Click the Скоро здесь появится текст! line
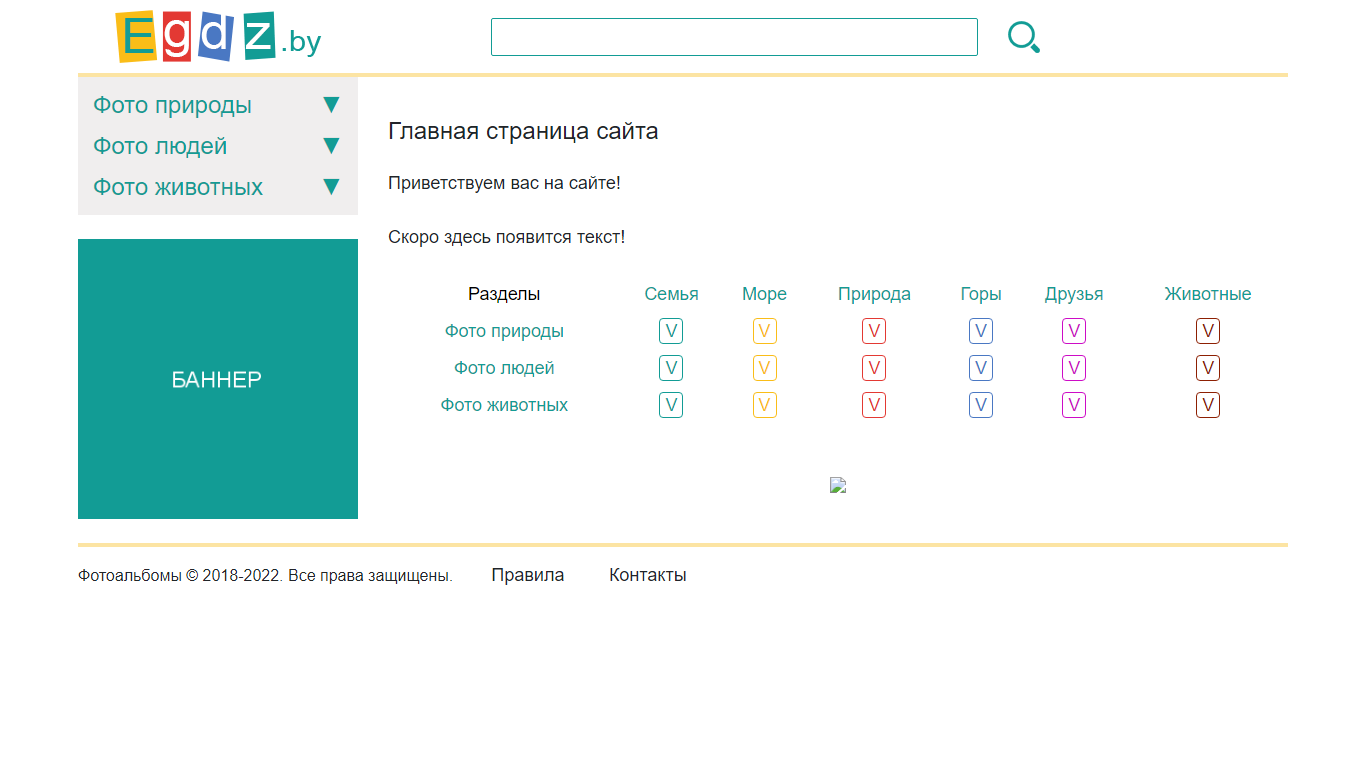Viewport: 1366px width, 768px height. [506, 237]
